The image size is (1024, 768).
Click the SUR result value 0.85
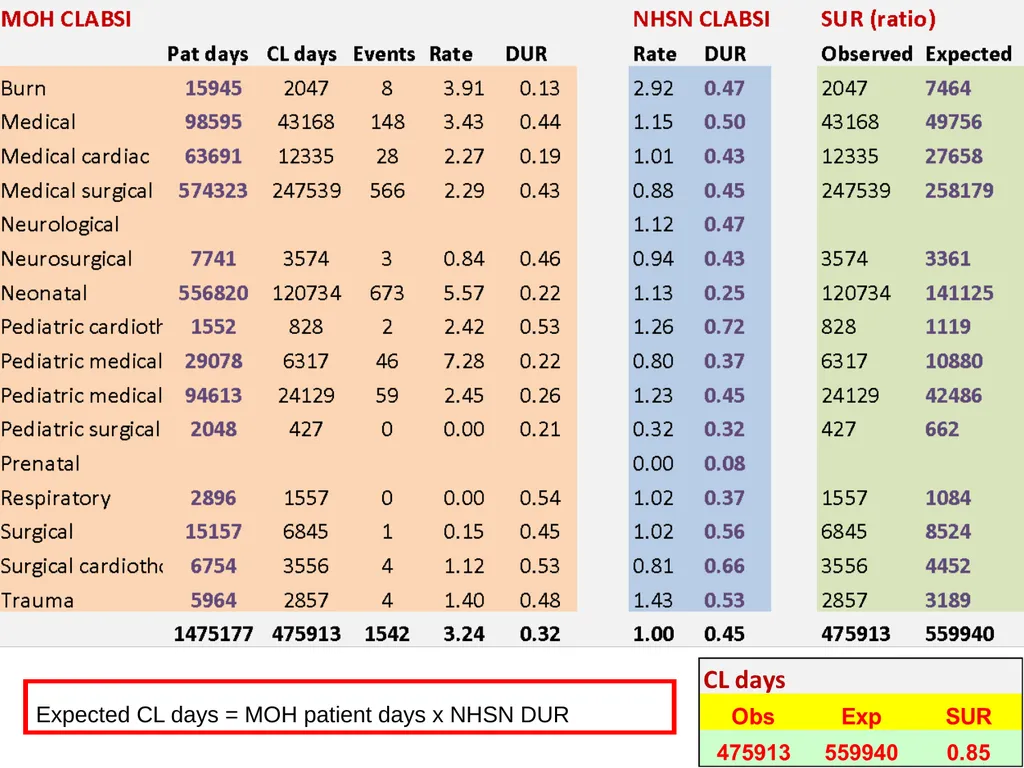coord(968,753)
